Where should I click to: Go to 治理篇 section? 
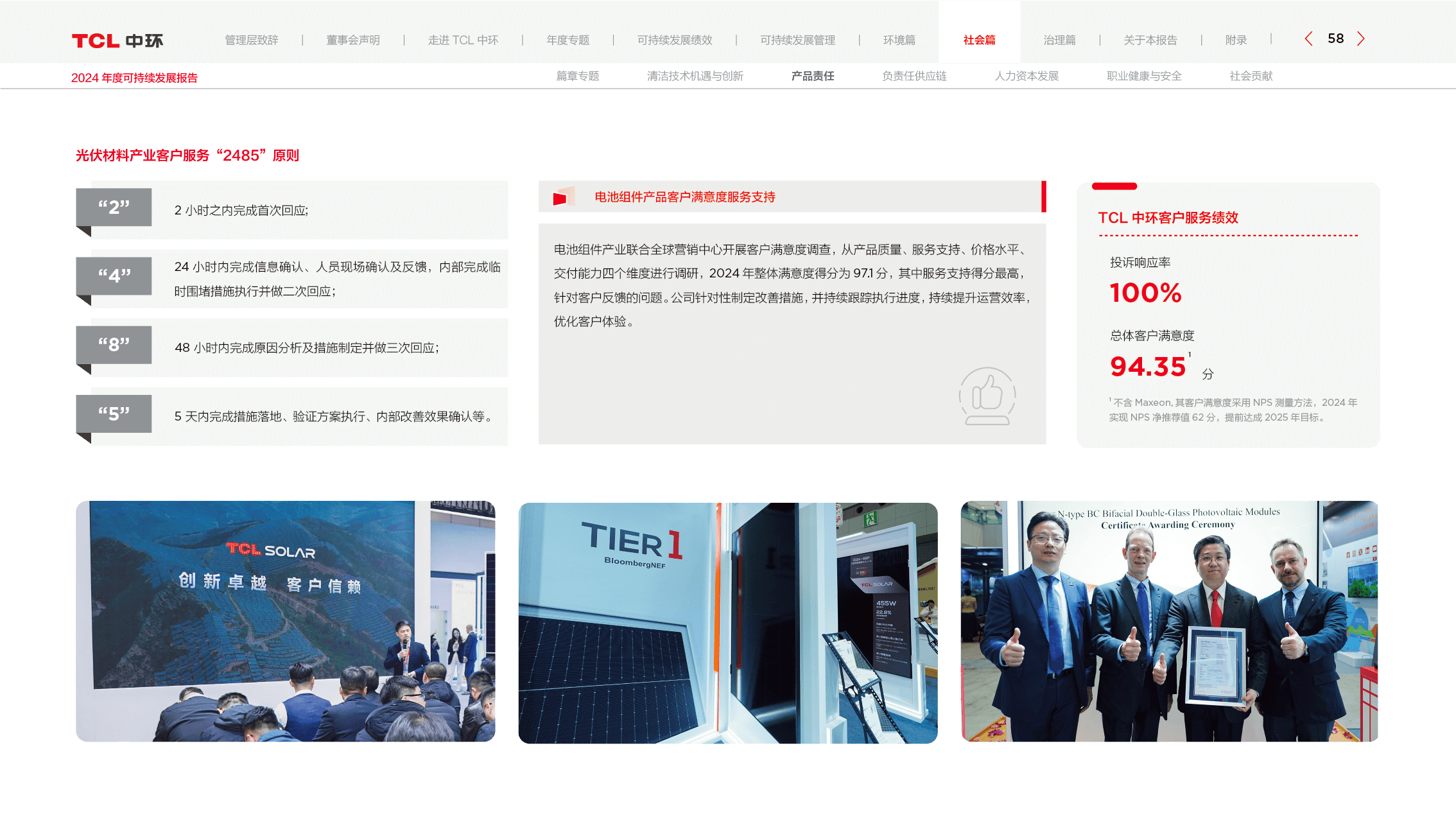click(x=1059, y=40)
